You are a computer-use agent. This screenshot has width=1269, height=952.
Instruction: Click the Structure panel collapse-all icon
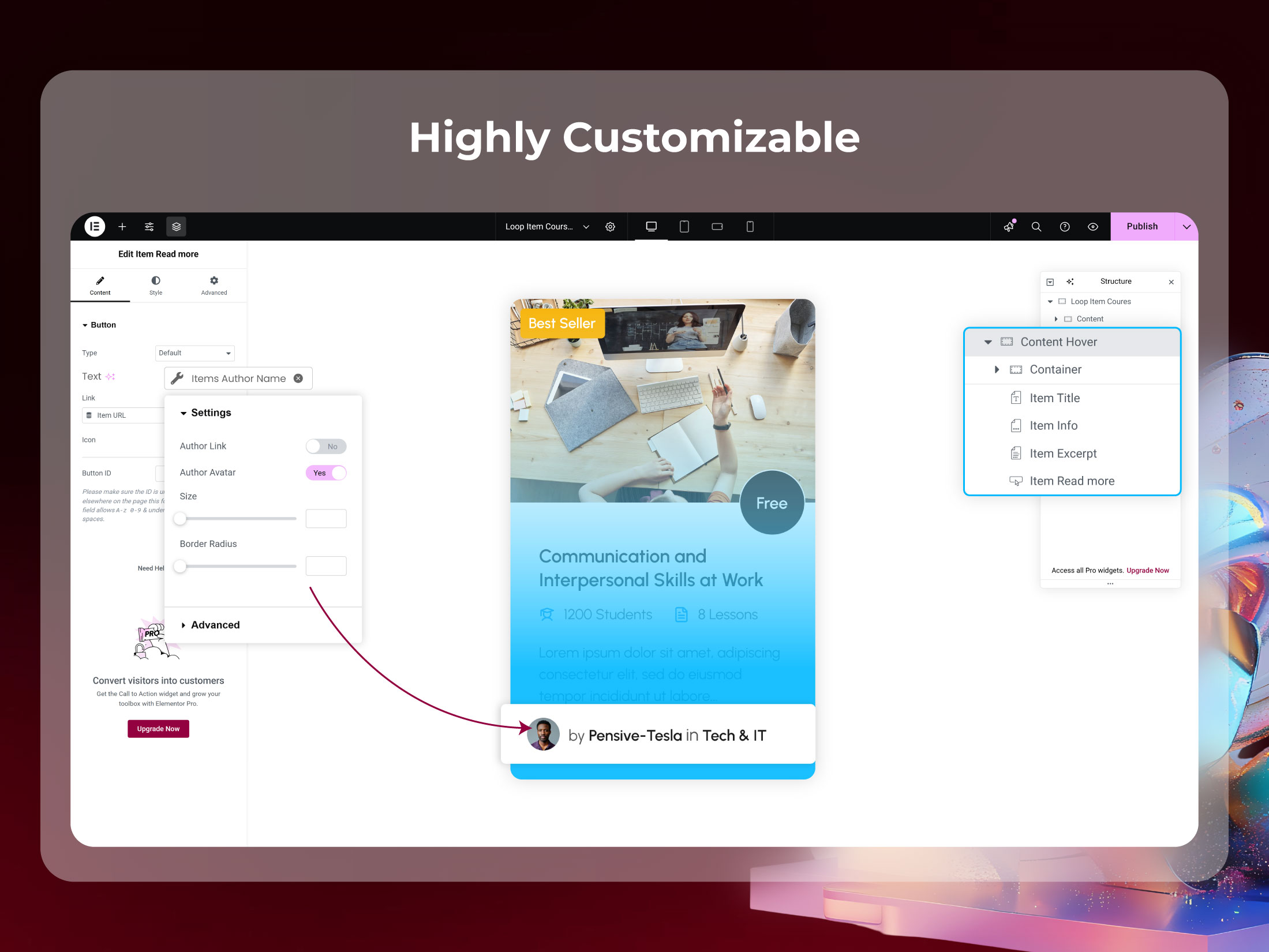(x=1050, y=282)
